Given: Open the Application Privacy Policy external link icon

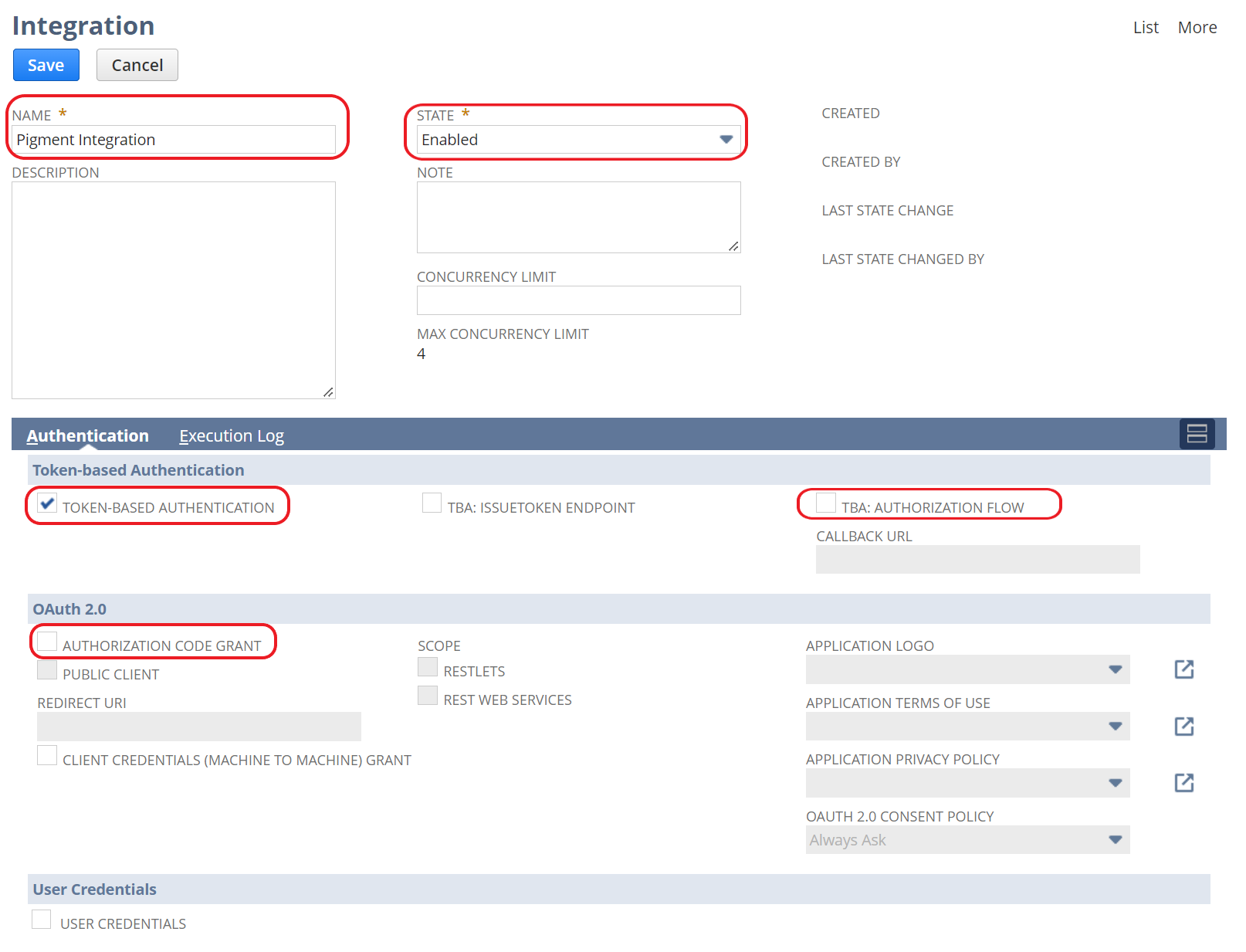Looking at the screenshot, I should [1184, 783].
